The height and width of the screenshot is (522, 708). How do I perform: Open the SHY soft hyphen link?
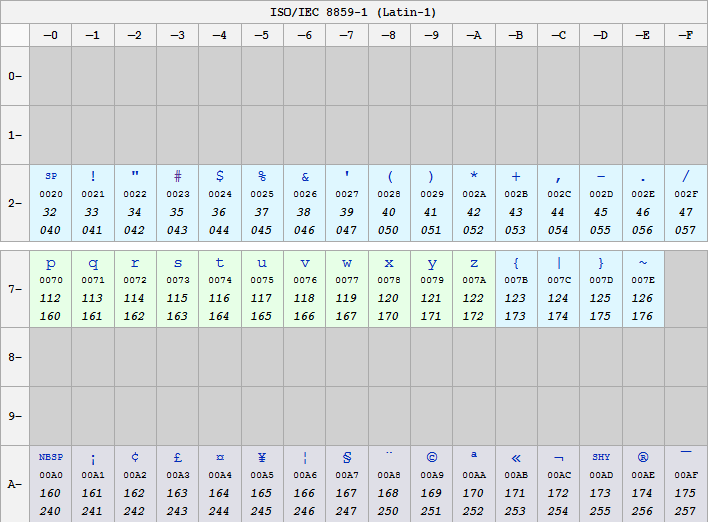click(x=600, y=457)
